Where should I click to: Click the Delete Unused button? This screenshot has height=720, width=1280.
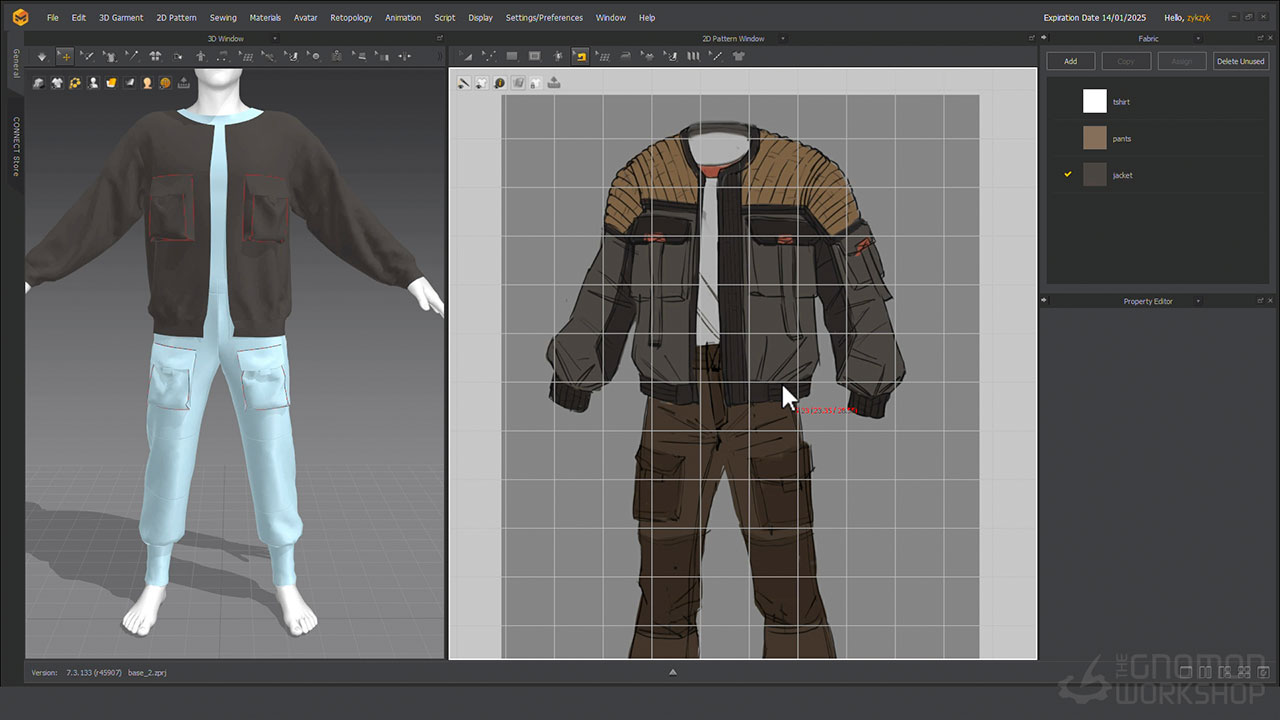1240,61
